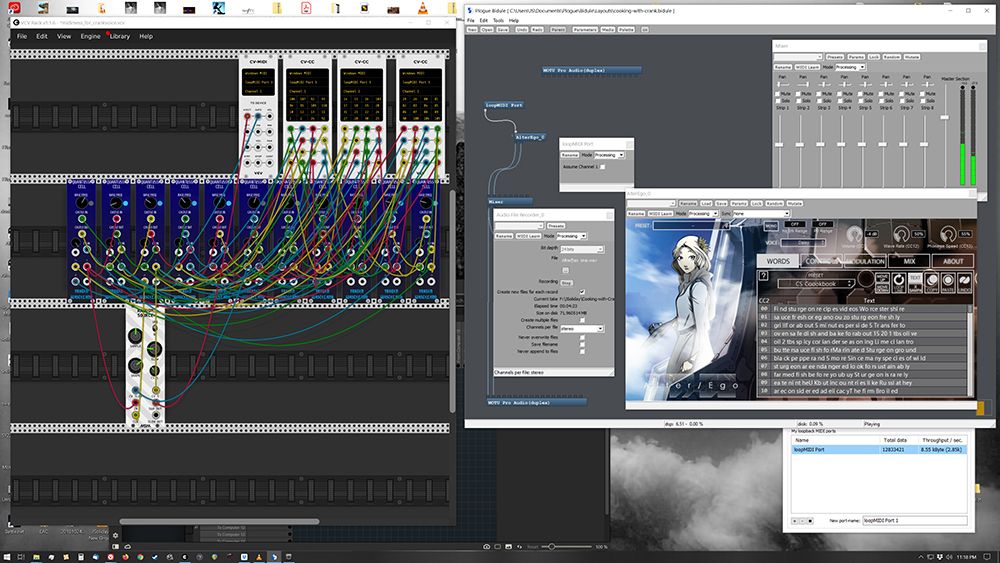1000x563 pixels.
Task: Click VCV Rack horizontal scrollbar
Action: [x=219, y=522]
